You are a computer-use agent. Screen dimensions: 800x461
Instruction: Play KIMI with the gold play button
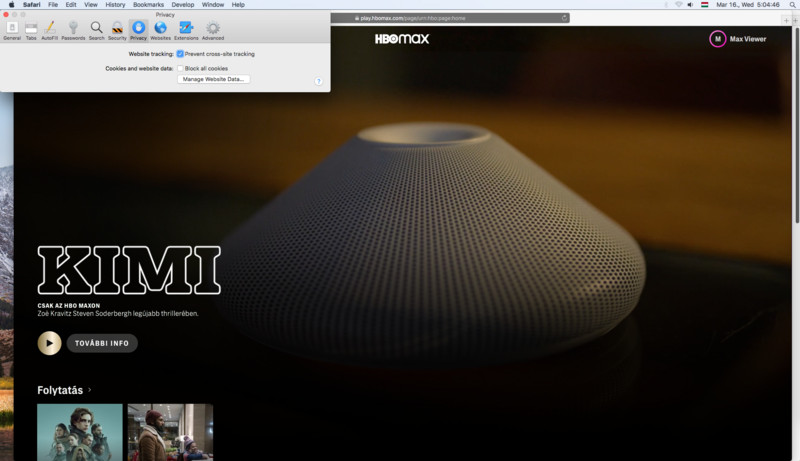click(x=49, y=343)
